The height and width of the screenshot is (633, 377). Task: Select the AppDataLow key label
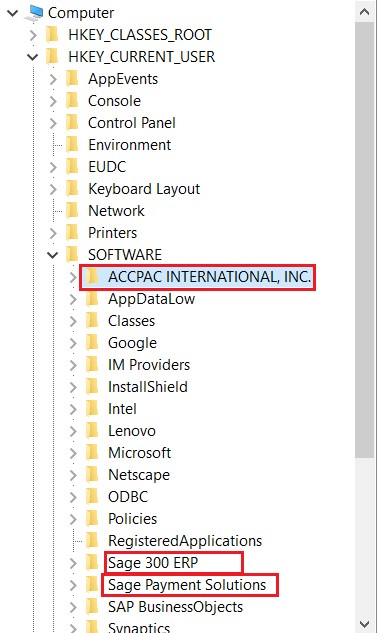point(151,299)
